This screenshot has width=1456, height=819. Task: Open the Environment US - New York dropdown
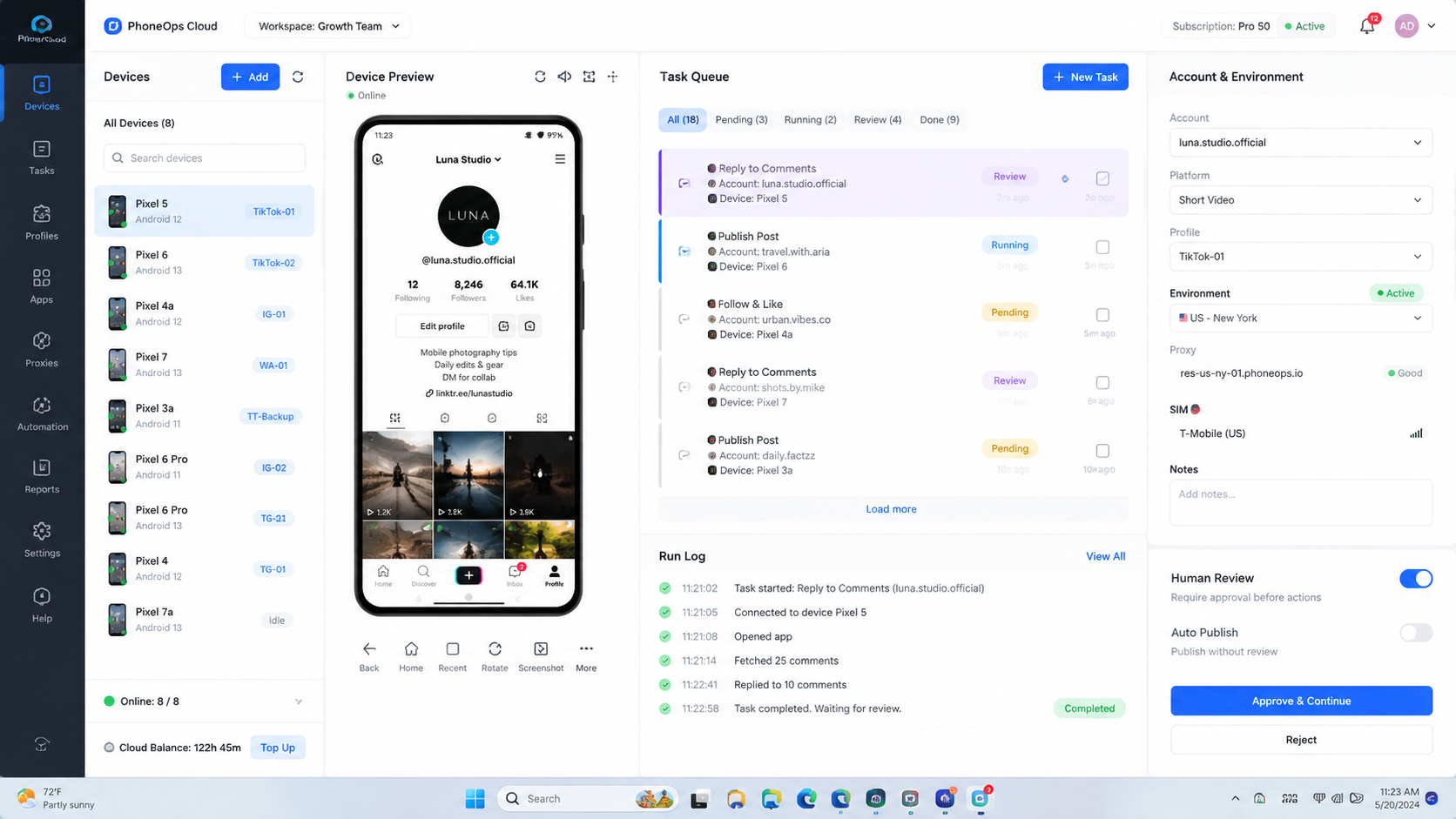coord(1301,319)
